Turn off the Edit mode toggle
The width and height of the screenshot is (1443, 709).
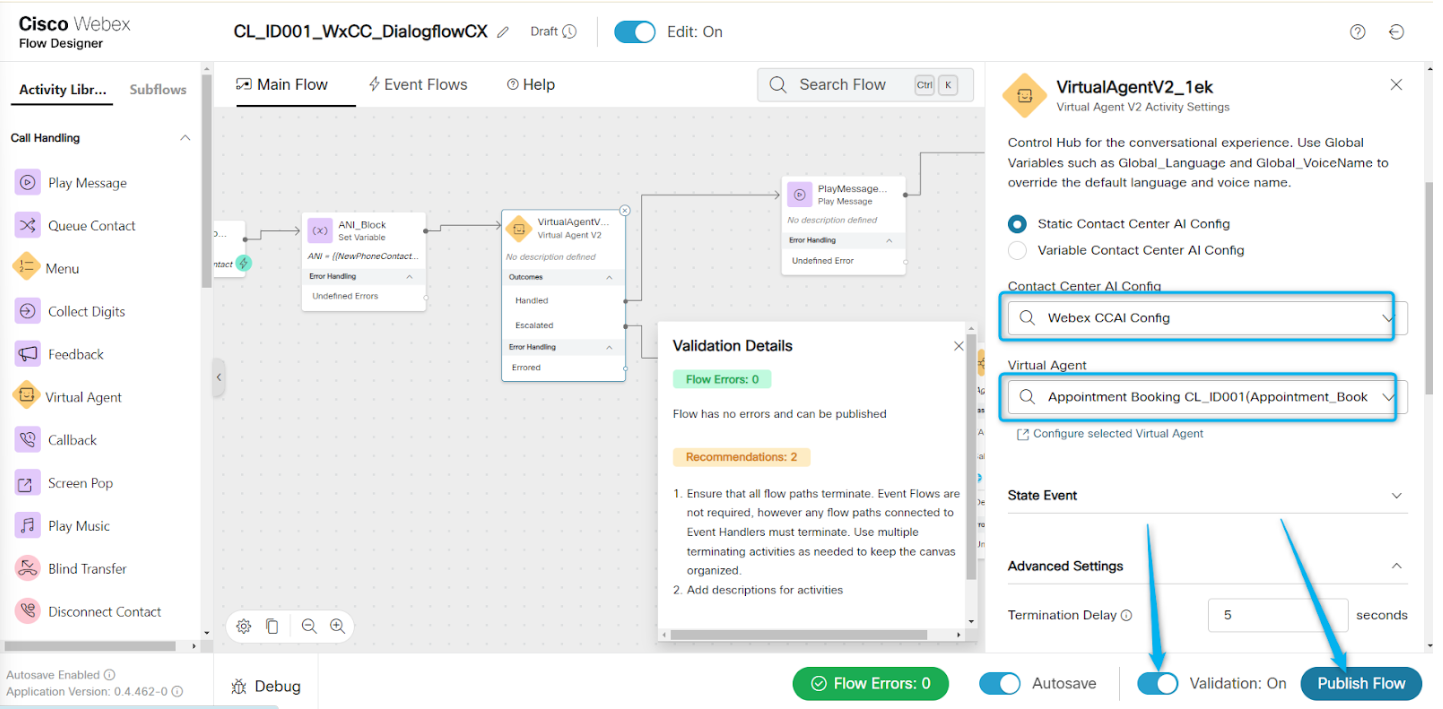coord(634,32)
